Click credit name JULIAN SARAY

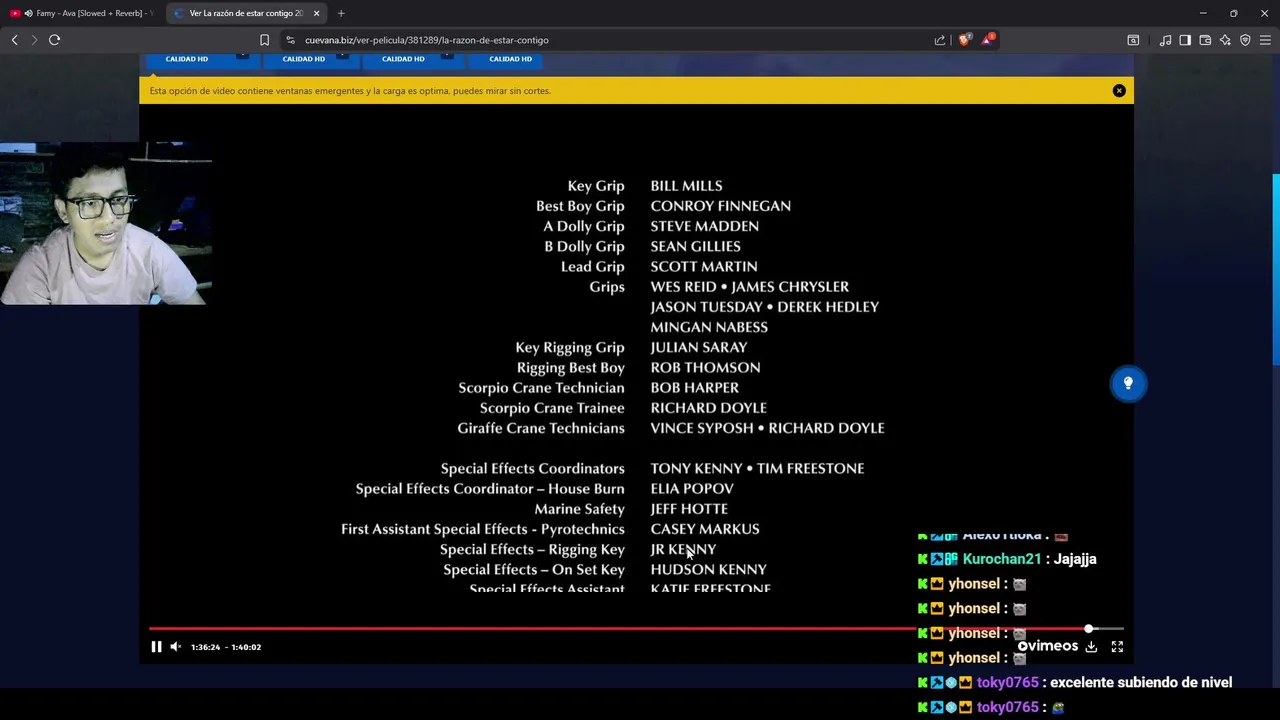pos(699,347)
